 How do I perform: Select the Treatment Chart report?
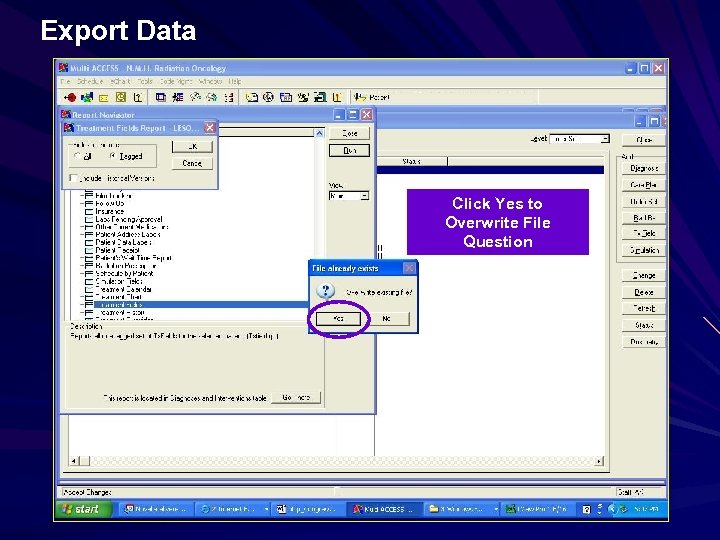pos(118,297)
